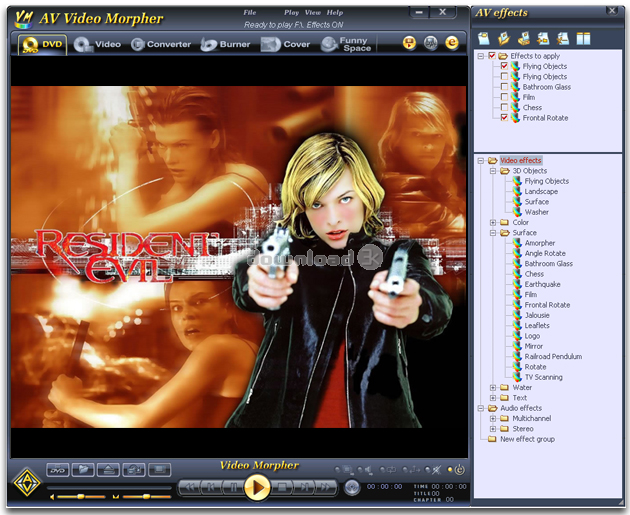The width and height of the screenshot is (630, 515).
Task: Expand the Color folder
Action: [x=493, y=223]
